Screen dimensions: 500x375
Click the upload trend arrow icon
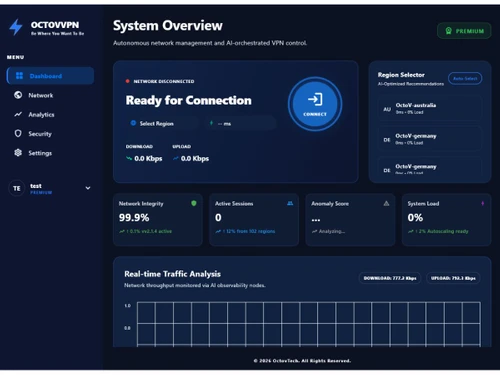pyautogui.click(x=176, y=158)
